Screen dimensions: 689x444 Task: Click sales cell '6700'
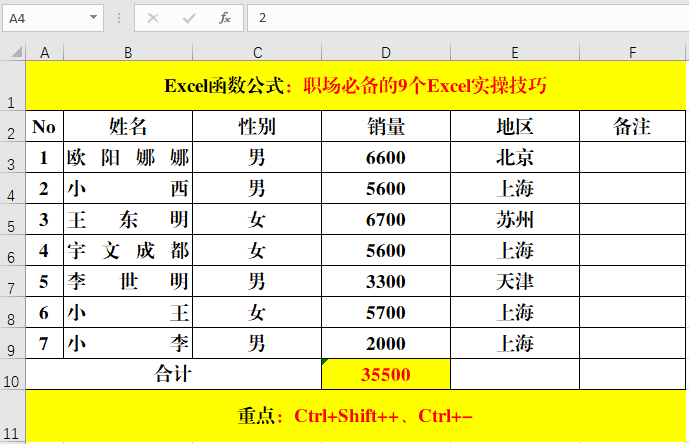tap(386, 219)
